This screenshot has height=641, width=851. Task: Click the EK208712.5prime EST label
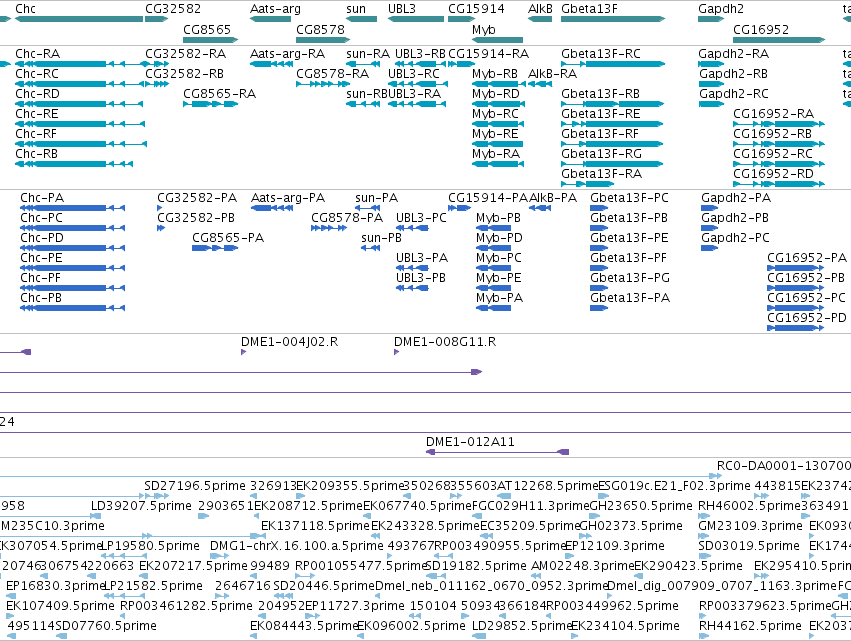pos(308,506)
